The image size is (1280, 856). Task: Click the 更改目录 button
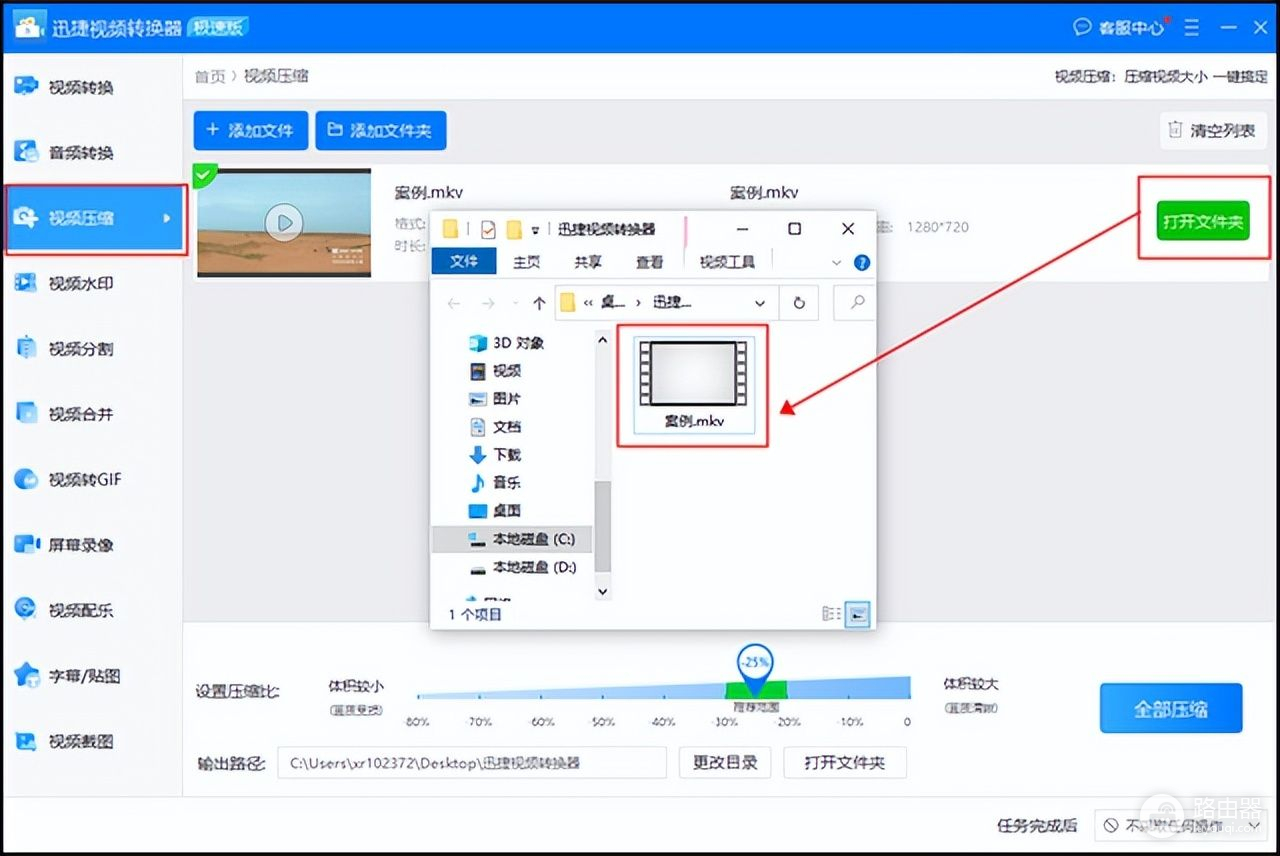point(725,763)
